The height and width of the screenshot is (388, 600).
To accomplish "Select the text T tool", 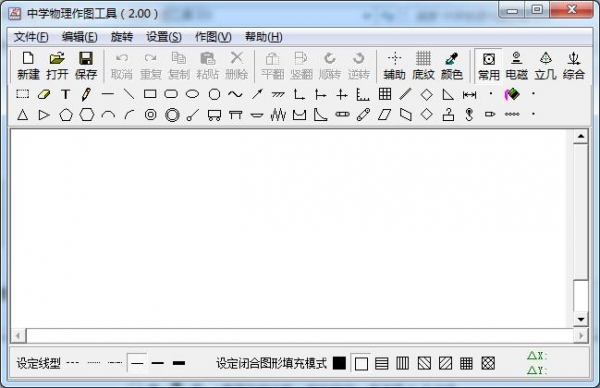I will (65, 94).
